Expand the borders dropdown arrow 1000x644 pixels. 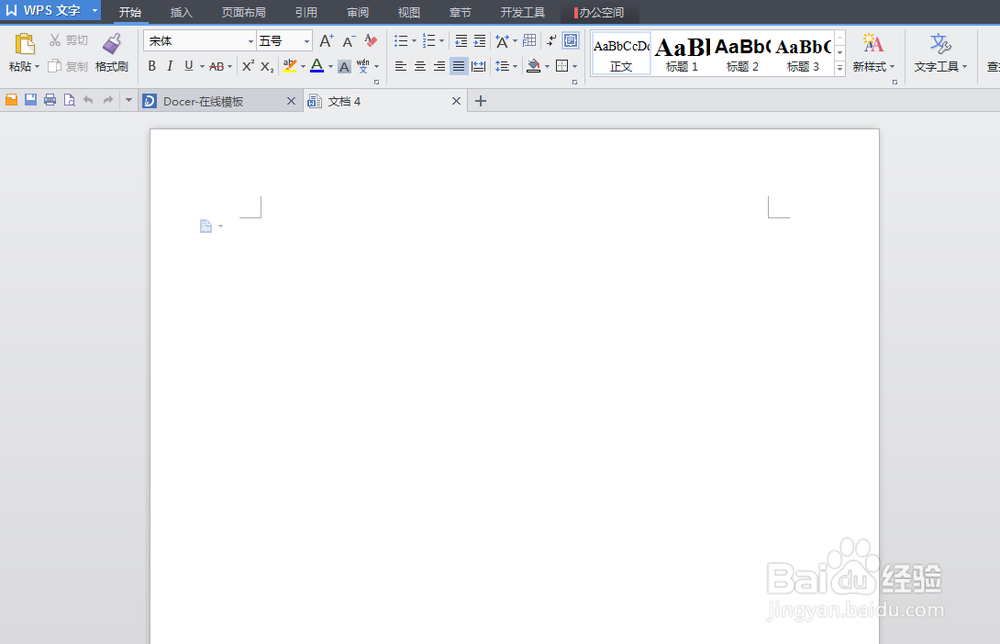pos(575,66)
